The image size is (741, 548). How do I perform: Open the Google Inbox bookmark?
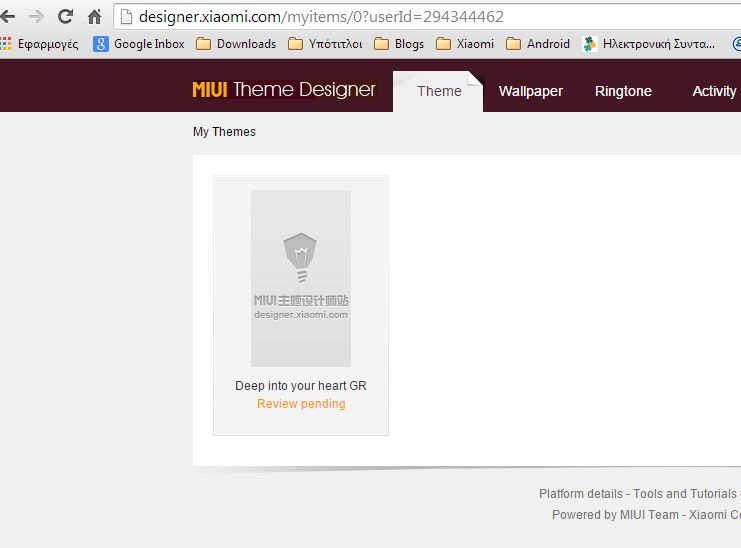139,44
